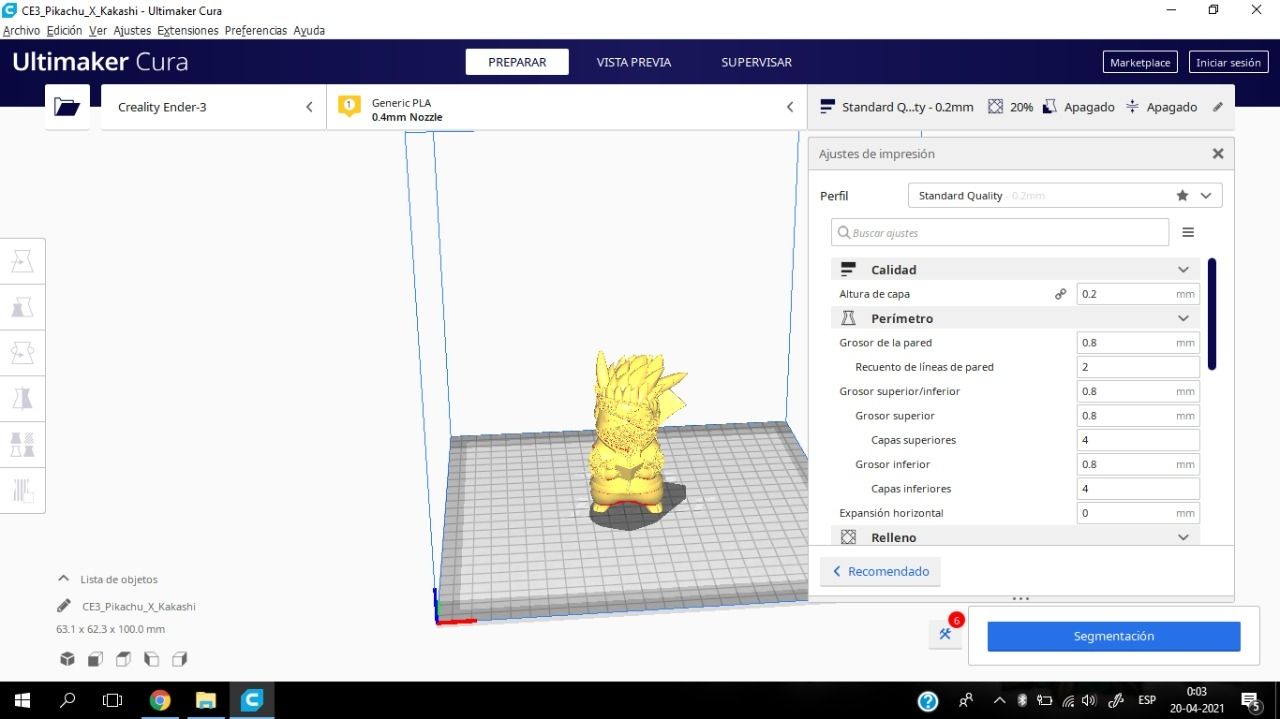Screen dimensions: 1280x719
Task: Click the infill icon beside 20%
Action: click(995, 107)
